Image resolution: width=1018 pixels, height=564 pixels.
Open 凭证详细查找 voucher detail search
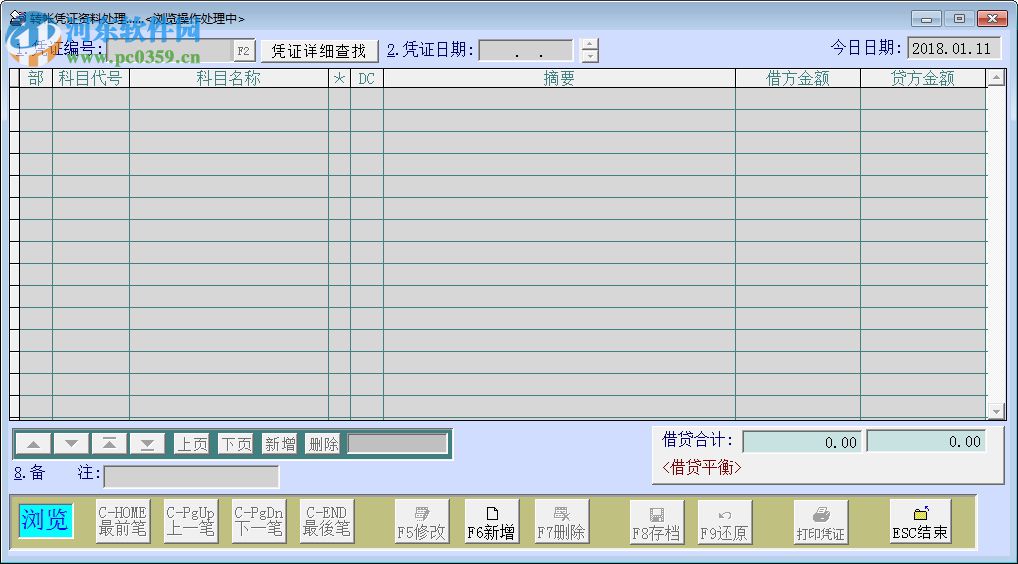[x=319, y=51]
